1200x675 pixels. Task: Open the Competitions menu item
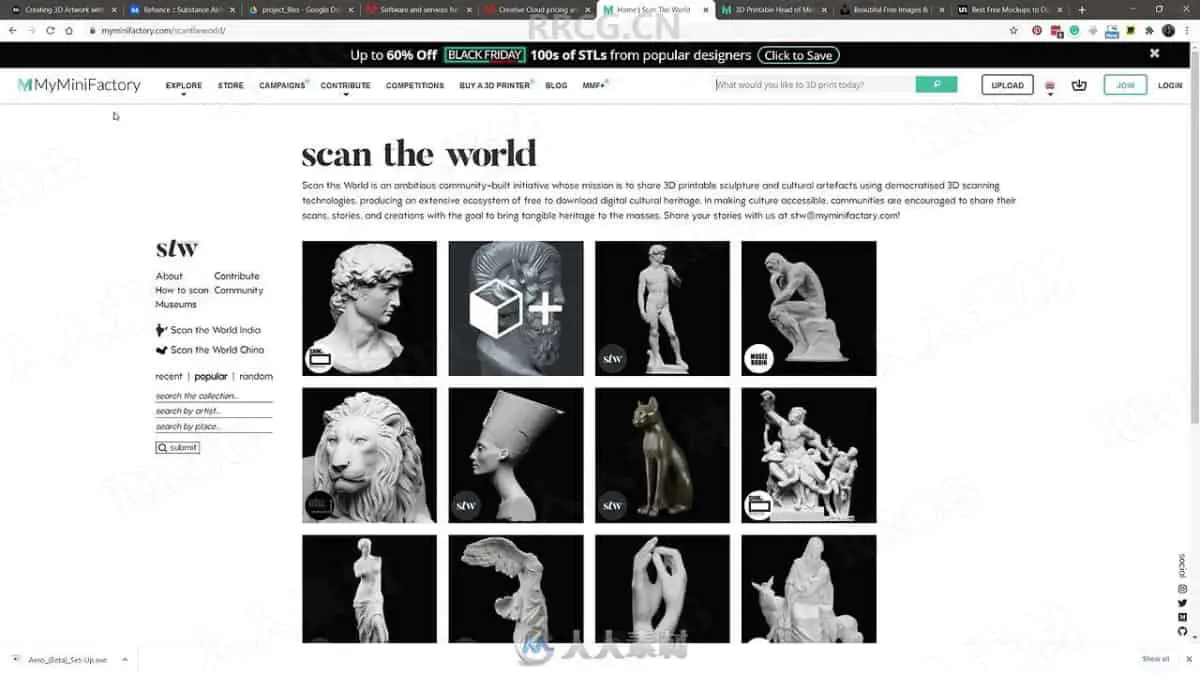(x=415, y=86)
